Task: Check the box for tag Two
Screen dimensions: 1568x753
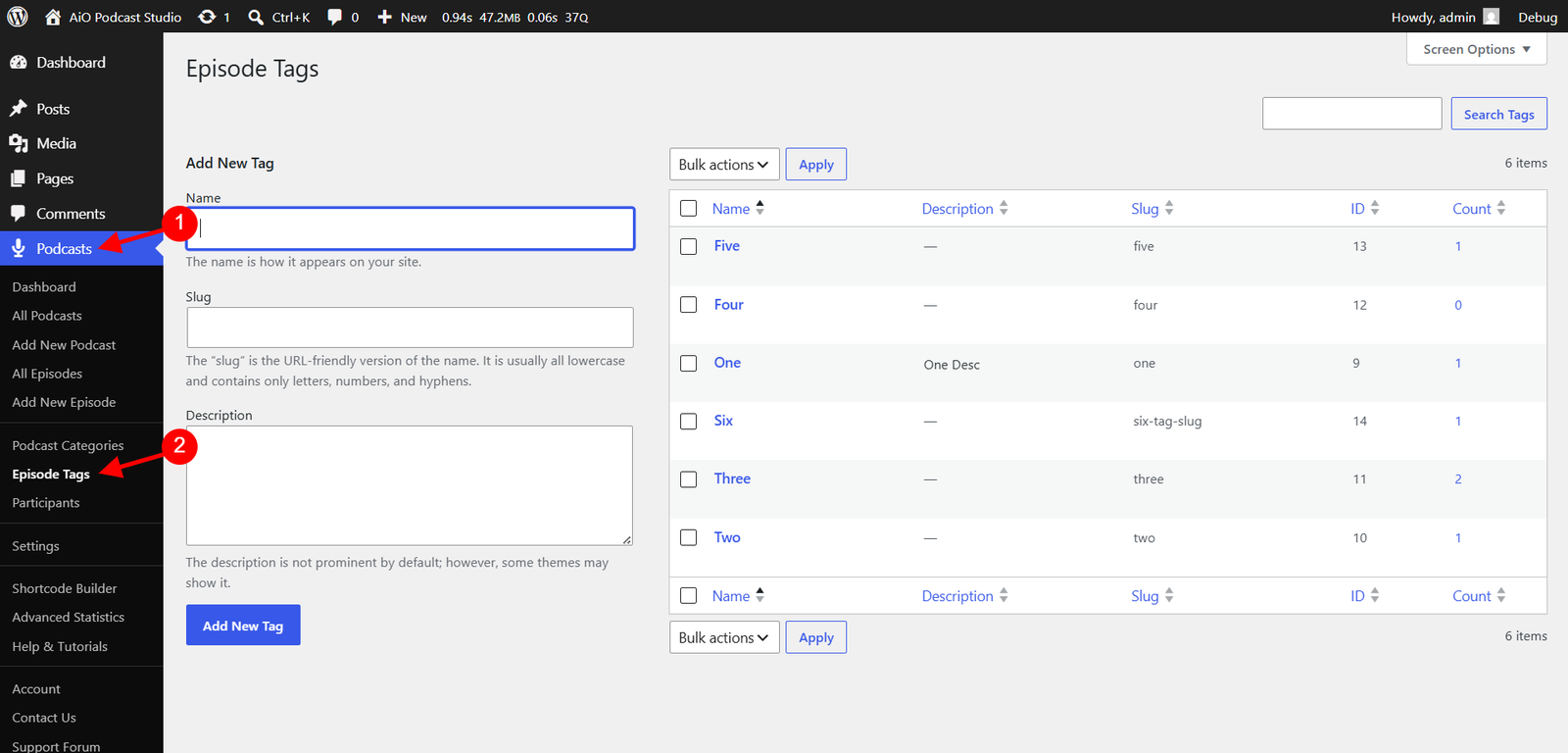Action: tap(689, 537)
